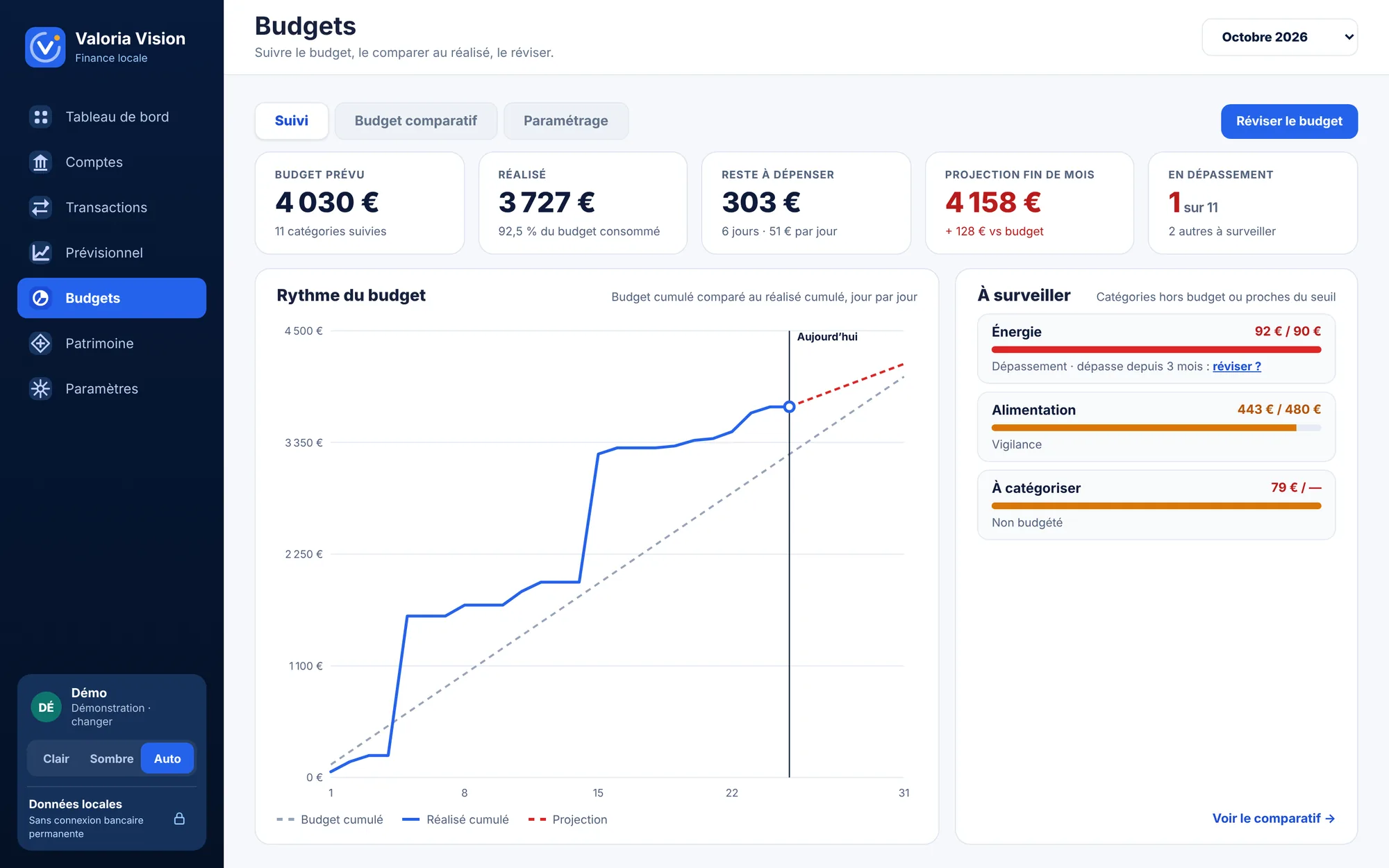The height and width of the screenshot is (868, 1389).
Task: Click the Énergie red progress bar
Action: 1156,350
